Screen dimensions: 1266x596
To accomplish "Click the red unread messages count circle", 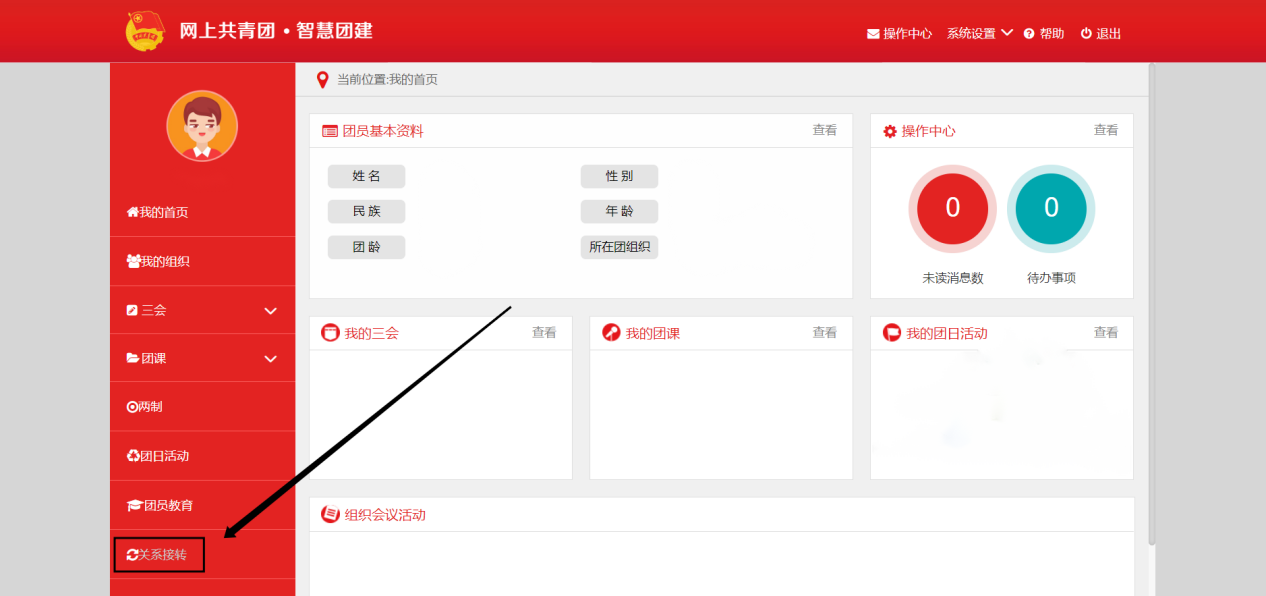I will pyautogui.click(x=952, y=208).
